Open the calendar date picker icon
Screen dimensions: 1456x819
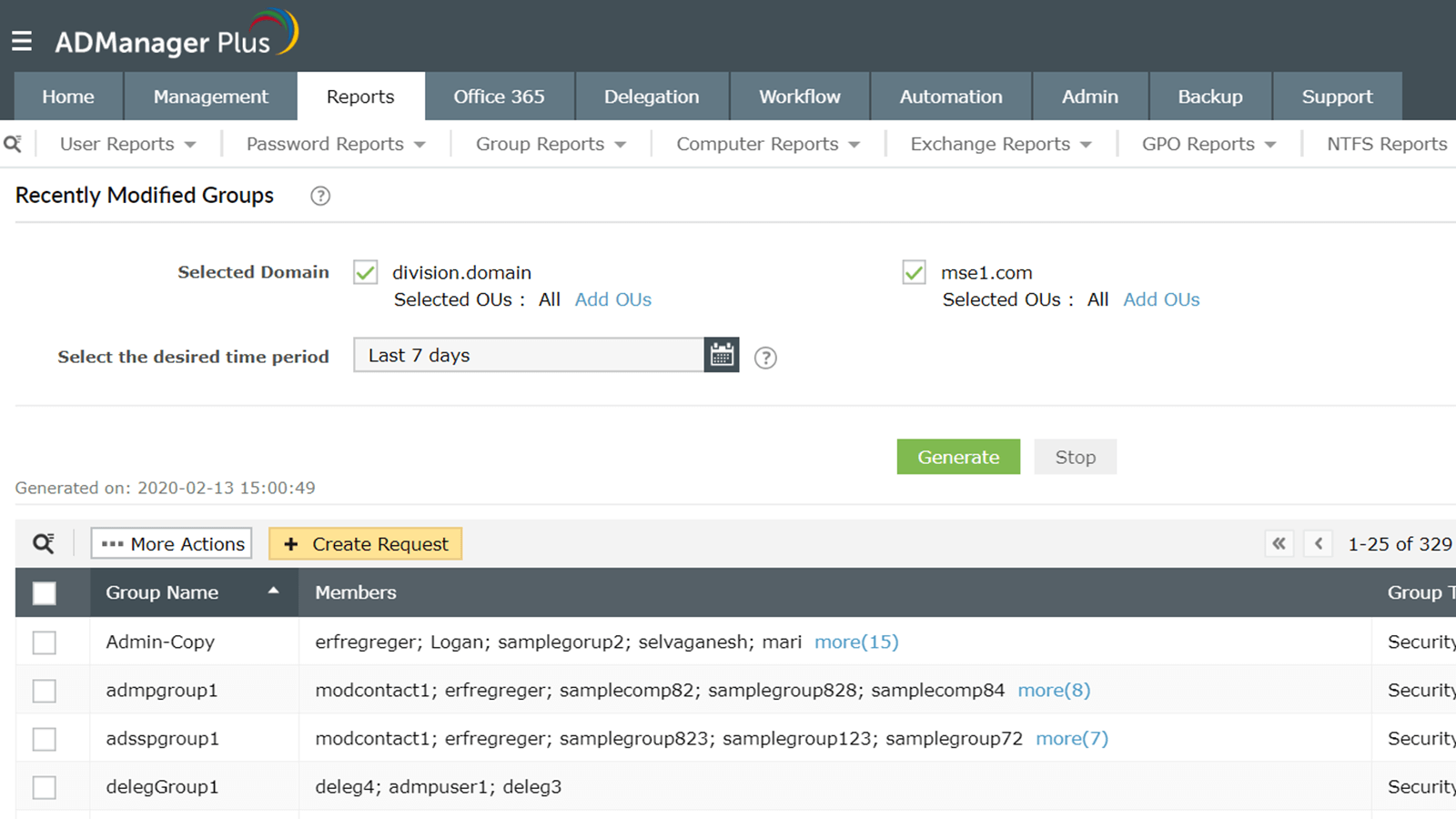[x=722, y=355]
